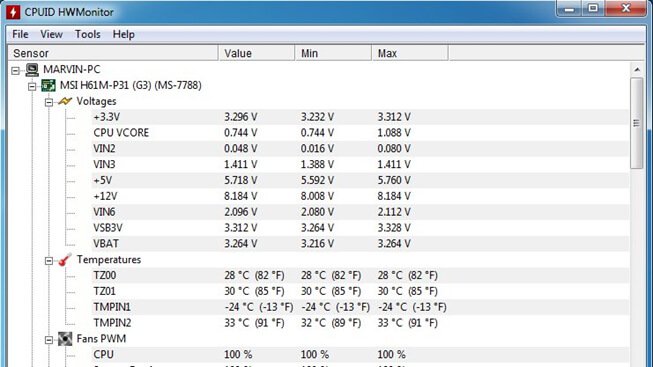653x367 pixels.
Task: Click VIN3 min value 1.388 V
Action: (x=317, y=165)
